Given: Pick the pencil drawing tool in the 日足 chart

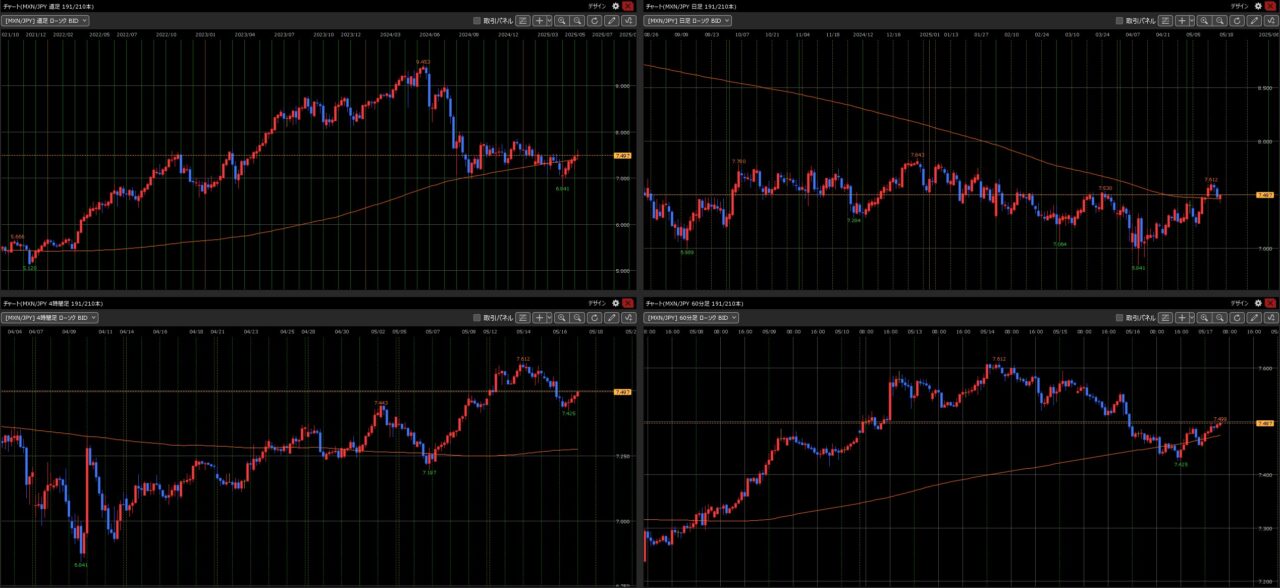Looking at the screenshot, I should (x=1254, y=20).
